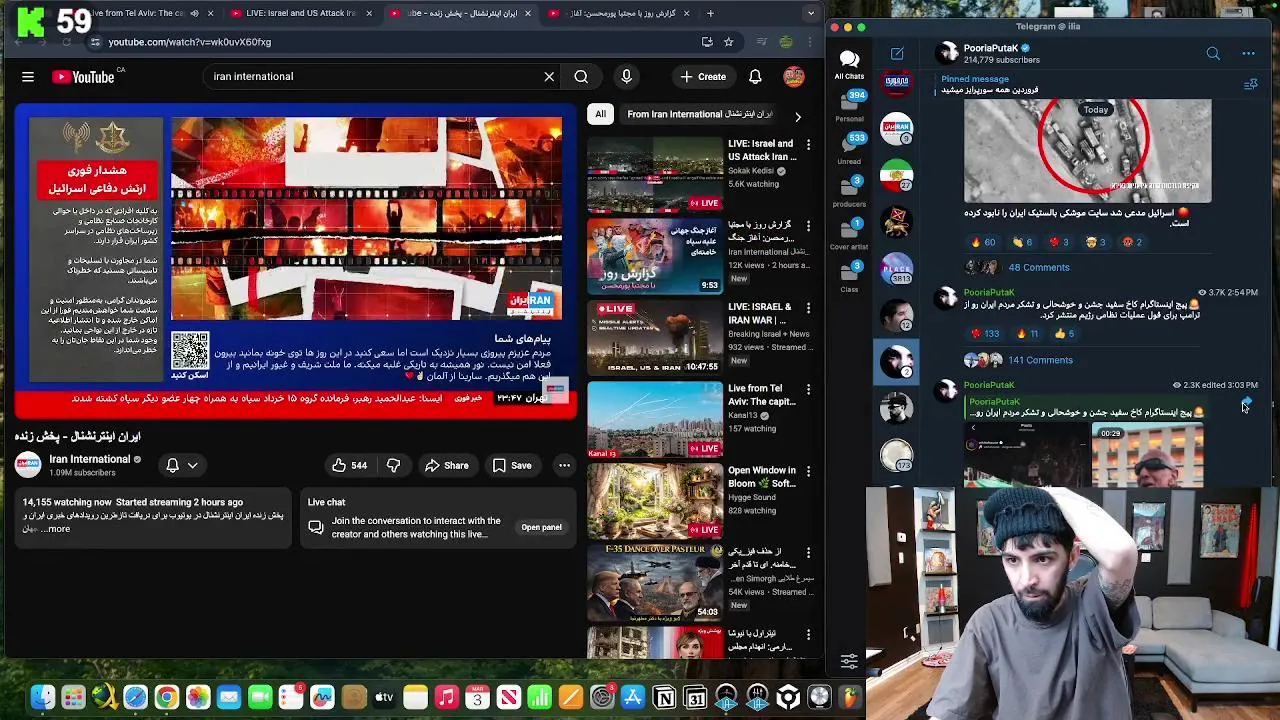
Task: Open Telegram Personal folder
Action: coord(849,106)
